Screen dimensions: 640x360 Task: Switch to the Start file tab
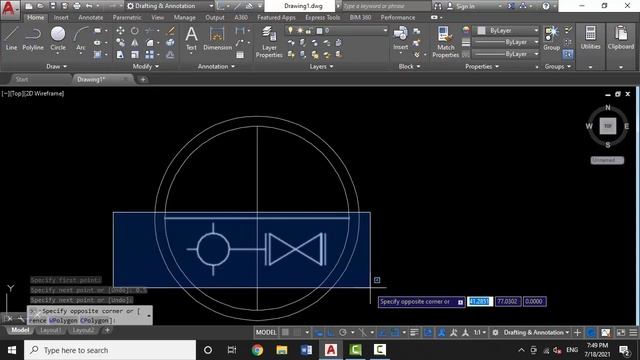pos(22,80)
